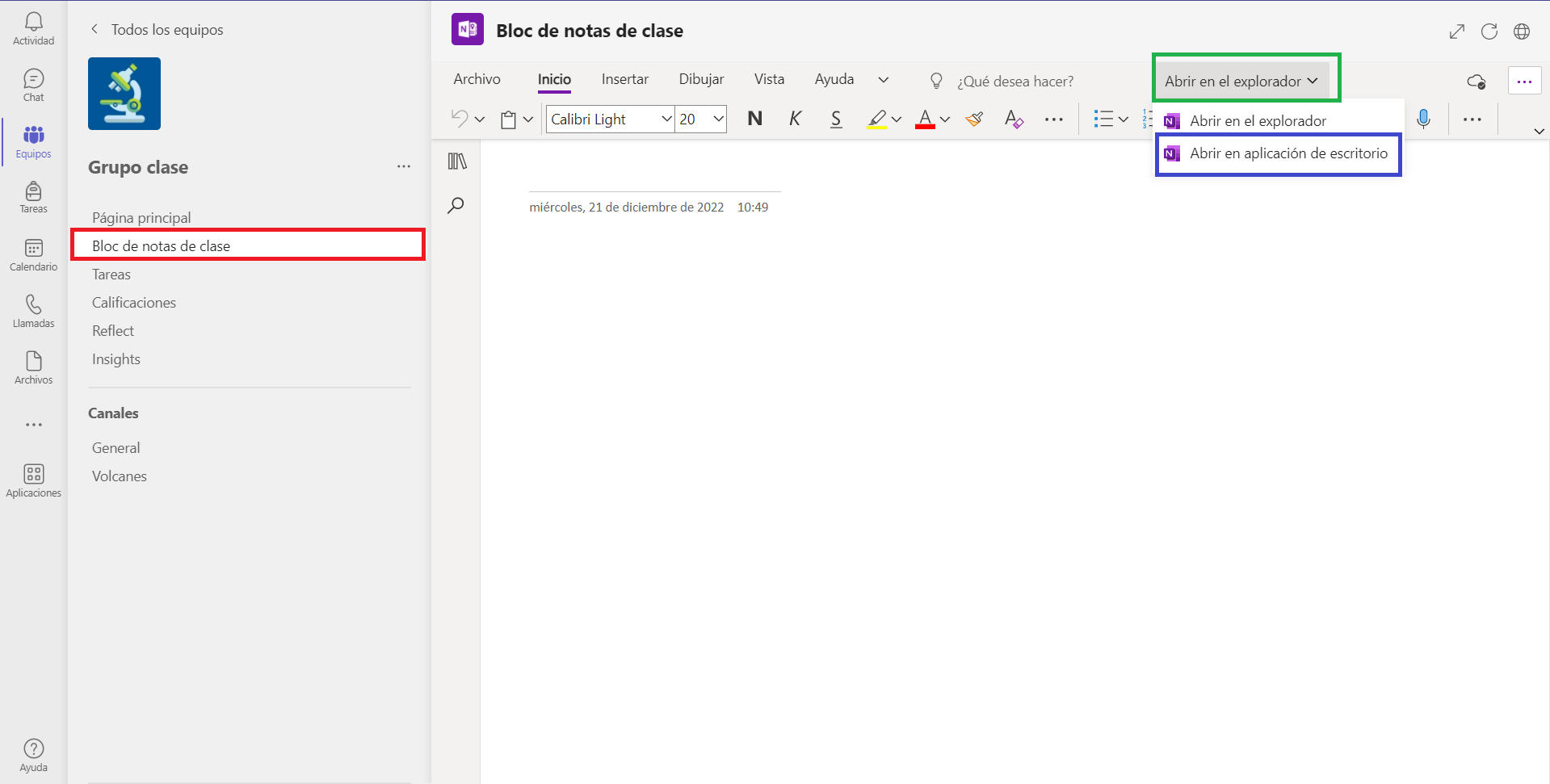Toggle underline (S) formatting

tap(836, 119)
